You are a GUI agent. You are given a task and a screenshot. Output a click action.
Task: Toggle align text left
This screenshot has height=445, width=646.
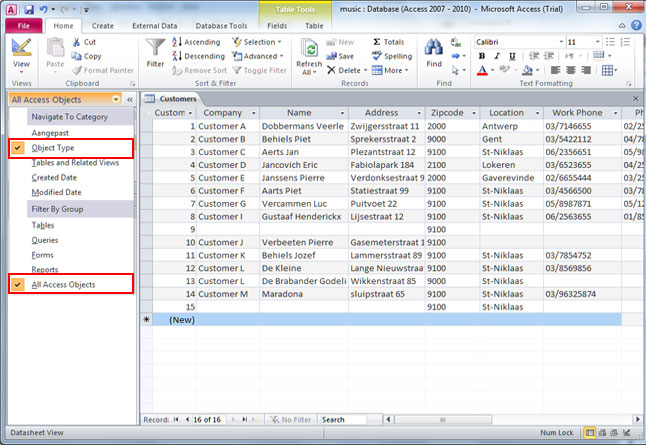555,70
